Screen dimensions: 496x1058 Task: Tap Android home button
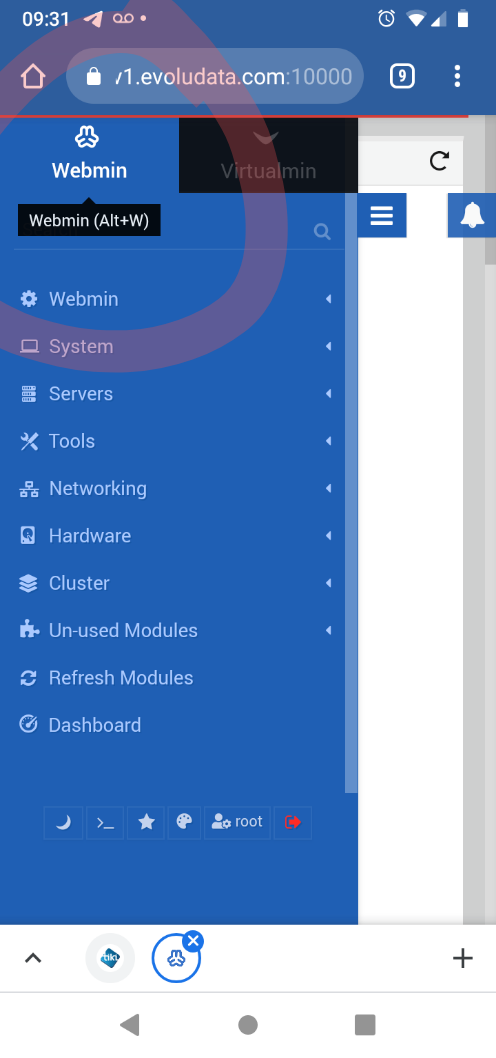point(248,1025)
